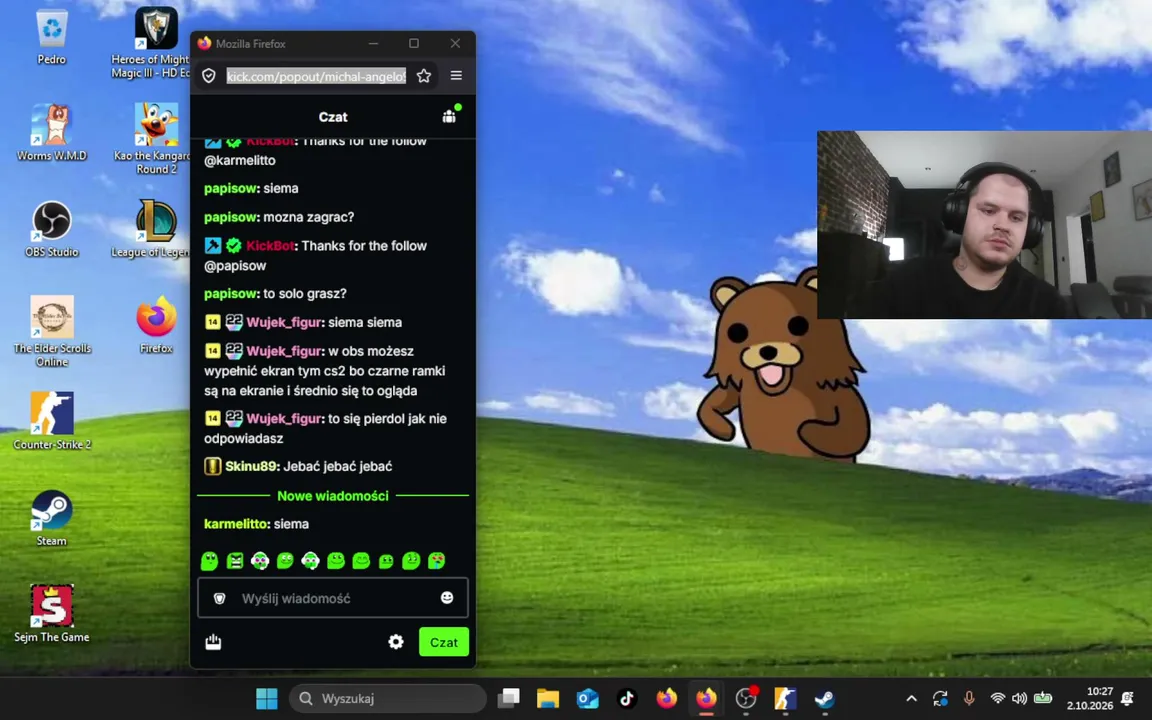The width and height of the screenshot is (1152, 720).
Task: Click the shield identity icon in message box
Action: click(x=219, y=598)
